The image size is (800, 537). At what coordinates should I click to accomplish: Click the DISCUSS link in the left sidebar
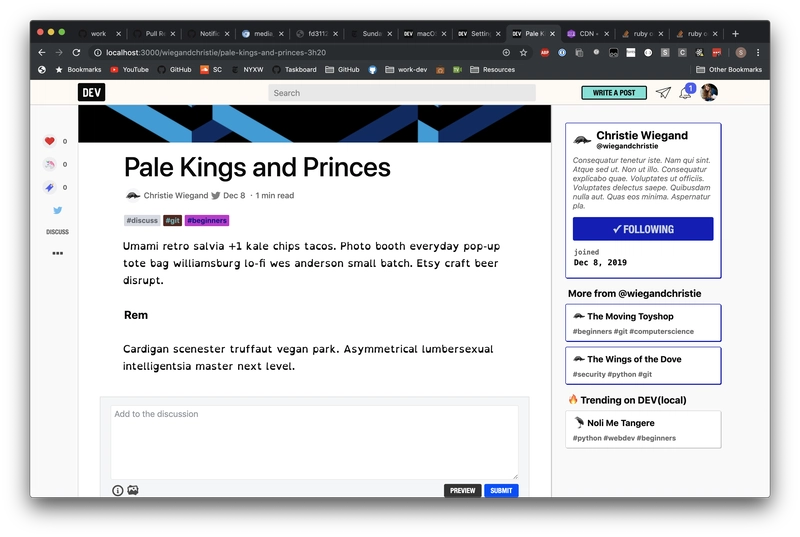click(x=57, y=232)
